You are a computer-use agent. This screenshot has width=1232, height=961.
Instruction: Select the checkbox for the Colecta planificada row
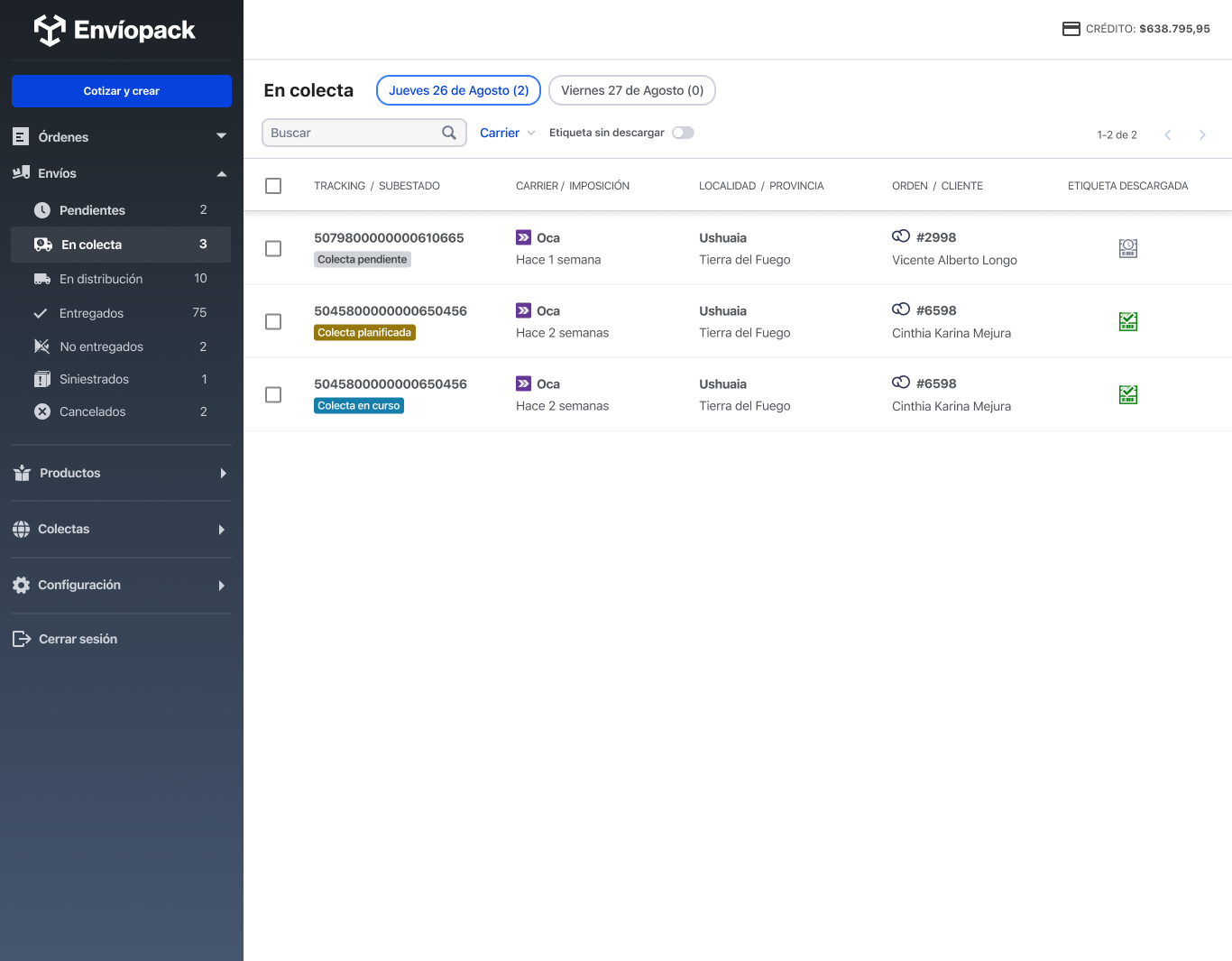tap(273, 322)
